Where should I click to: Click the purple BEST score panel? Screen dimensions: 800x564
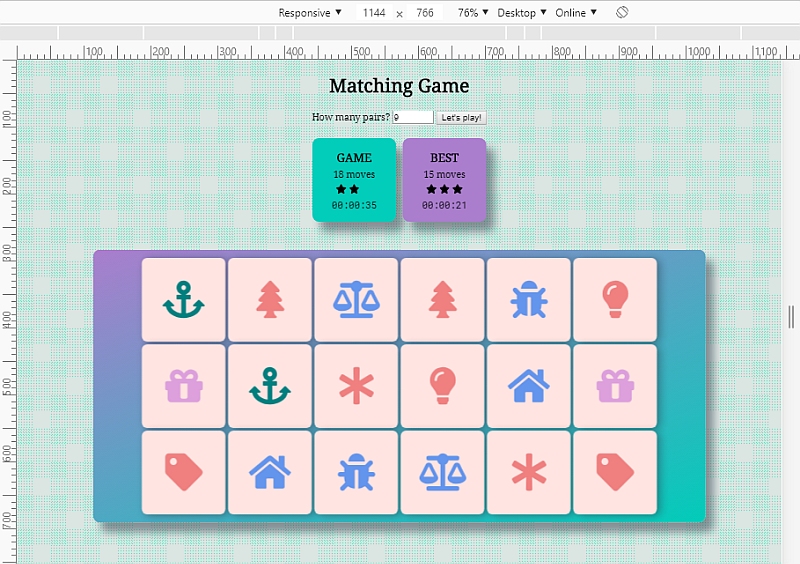tap(444, 180)
